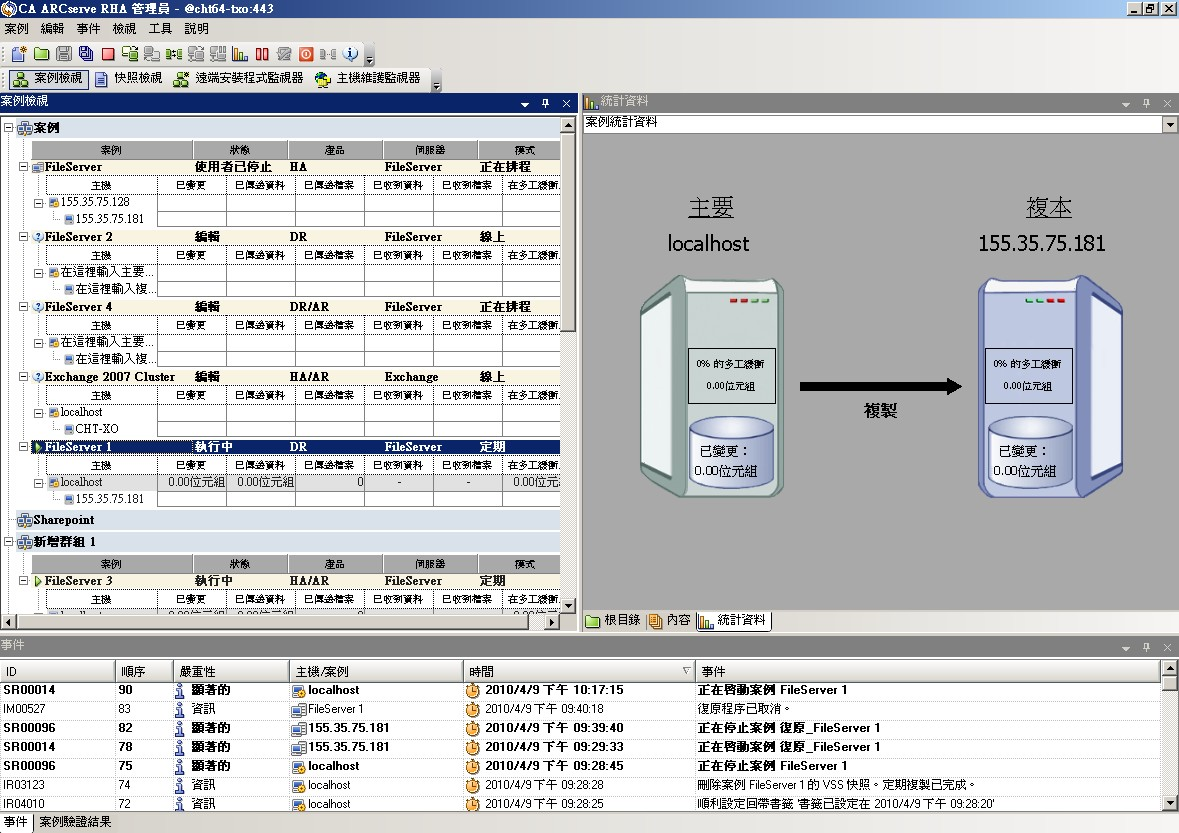Viewport: 1179px width, 833px height.
Task: Click the events list scrollbar down arrow
Action: click(x=1169, y=803)
